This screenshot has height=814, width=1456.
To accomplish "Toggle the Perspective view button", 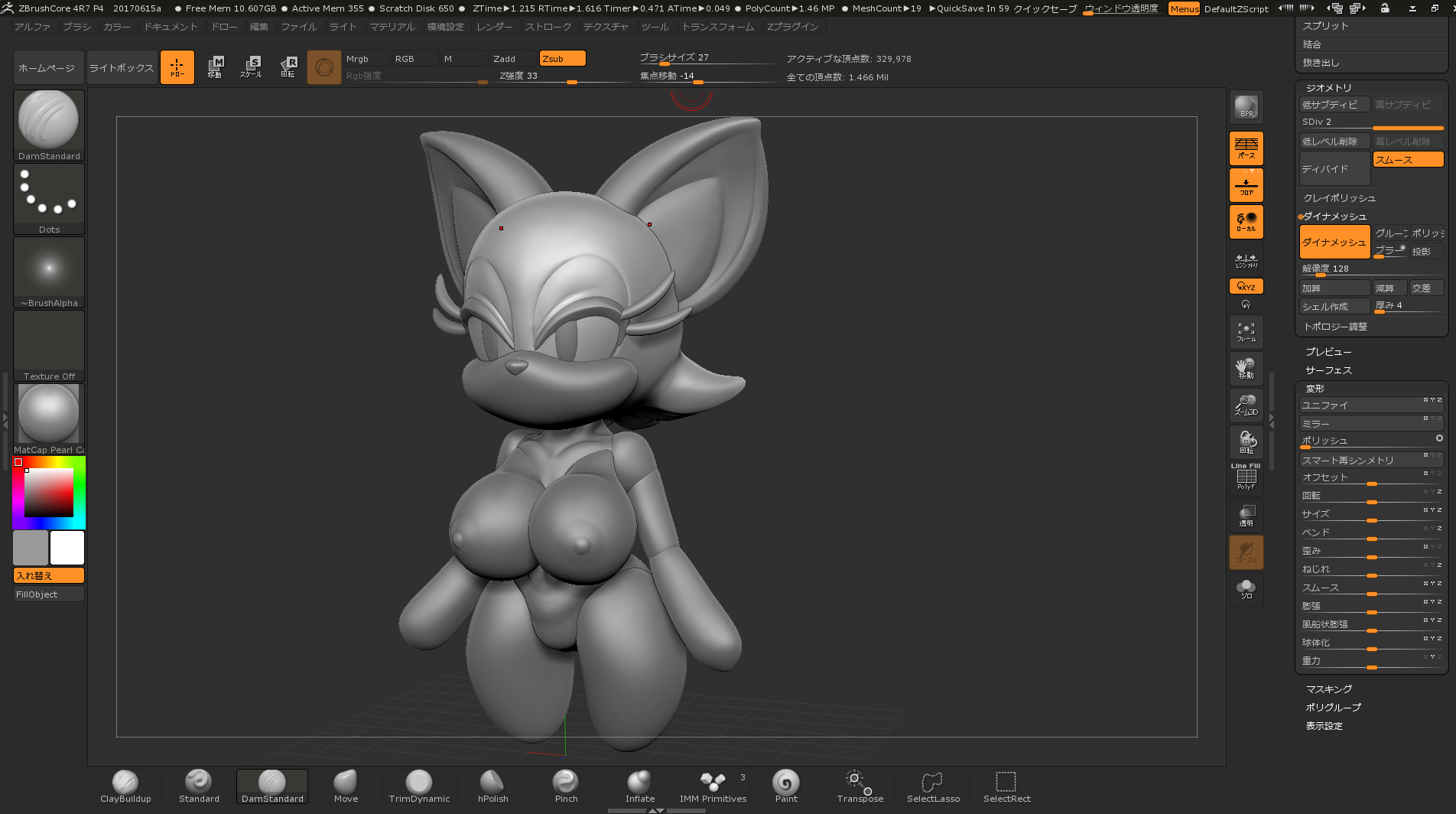I will click(1246, 148).
